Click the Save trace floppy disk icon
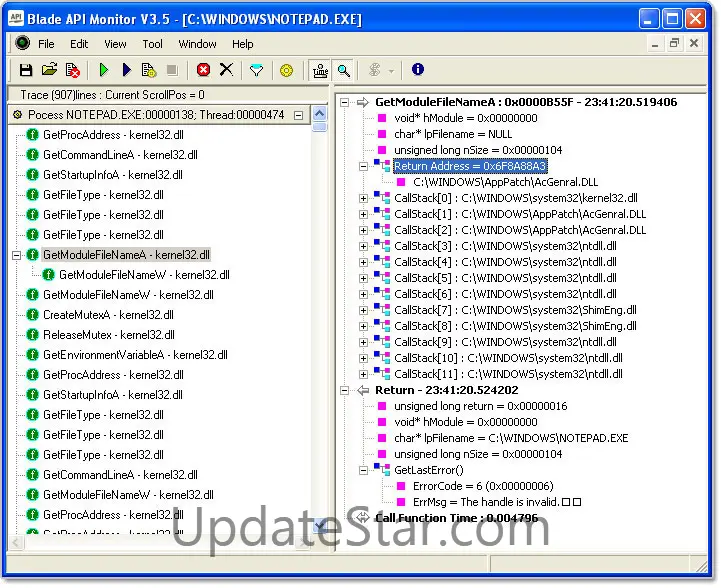 [x=26, y=70]
